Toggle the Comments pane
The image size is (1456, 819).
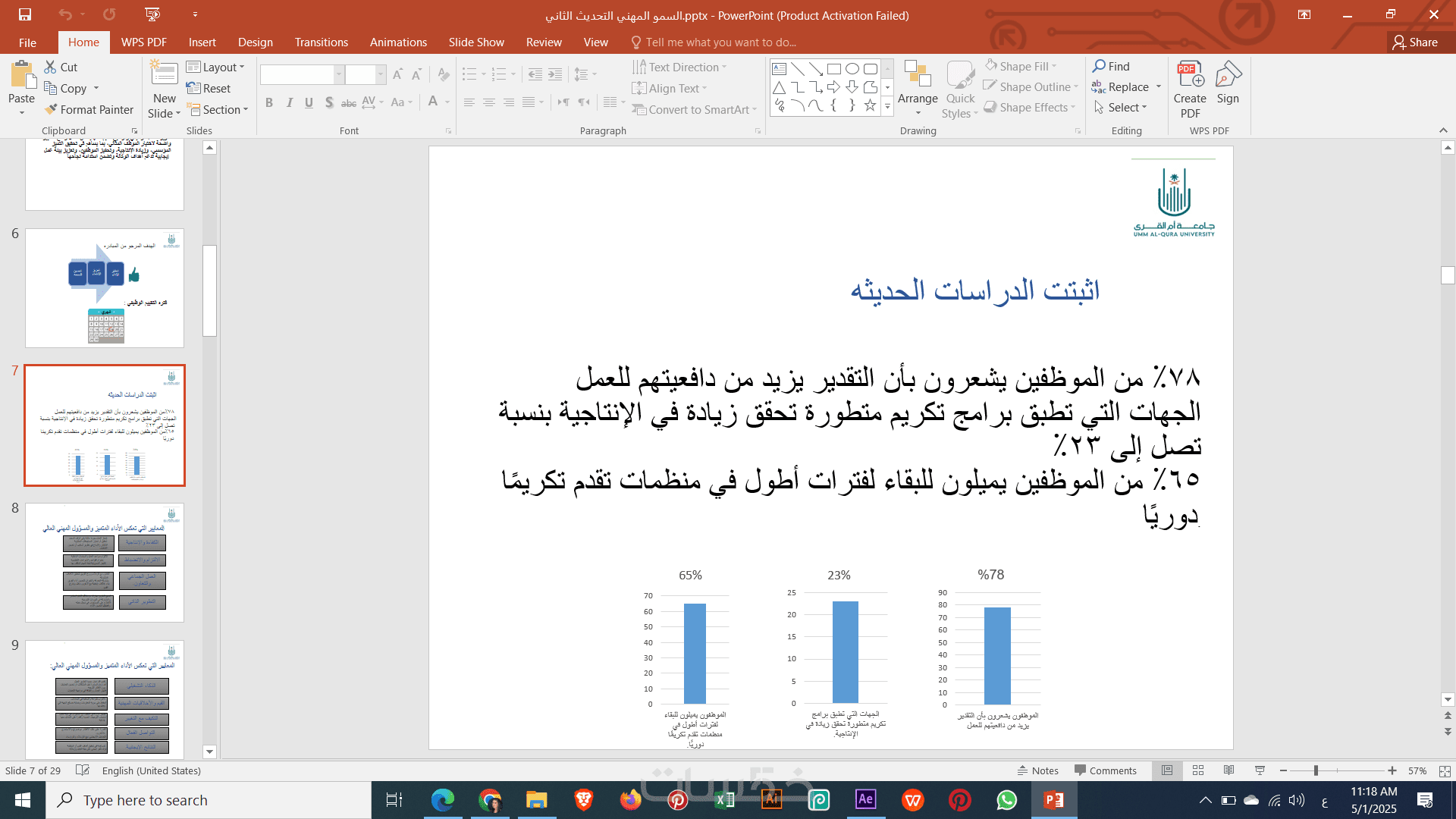pos(1105,770)
